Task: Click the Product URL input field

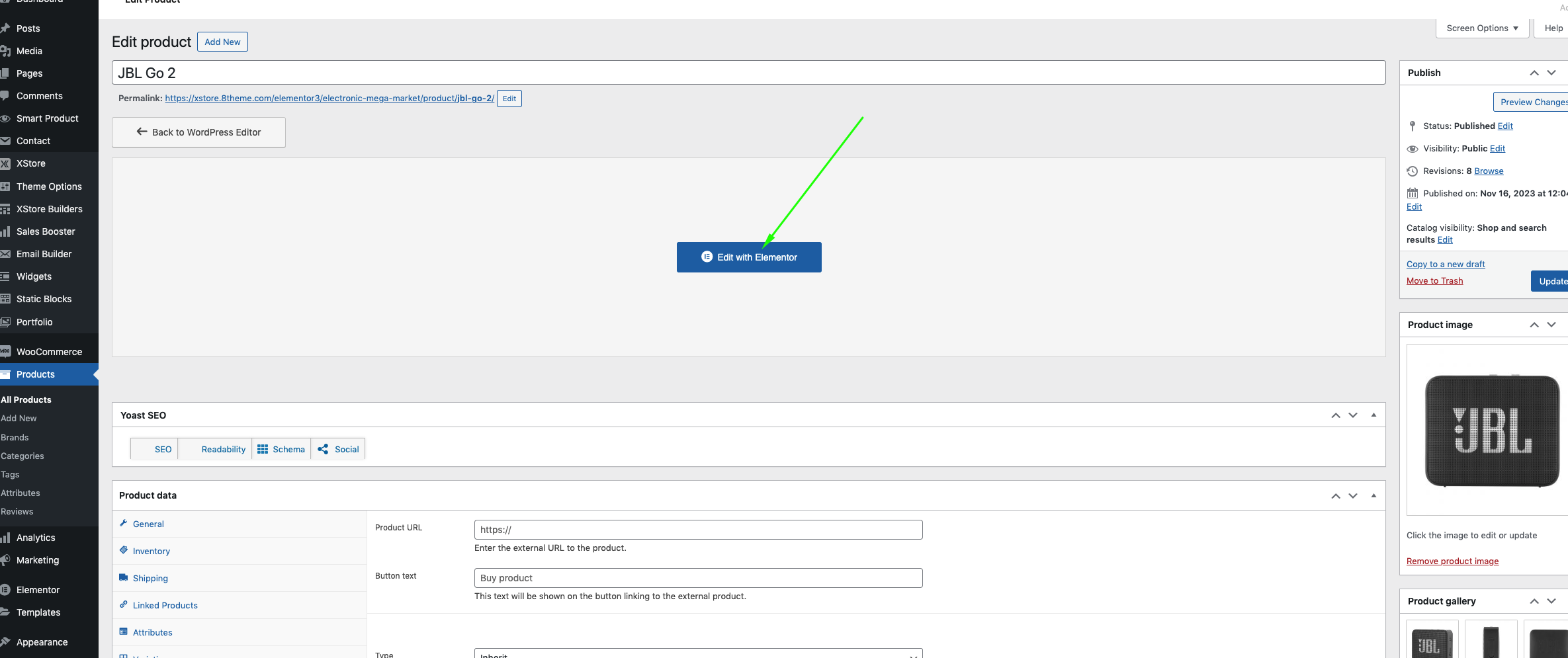Action: [698, 530]
